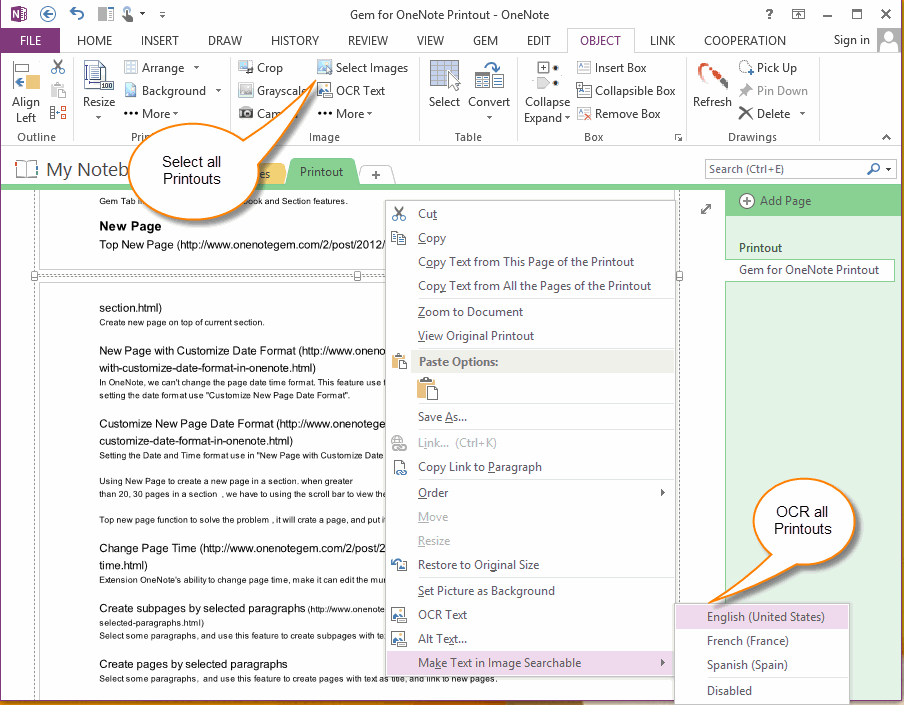The width and height of the screenshot is (904, 705).
Task: Click the Background printout tool
Action: coord(165,91)
